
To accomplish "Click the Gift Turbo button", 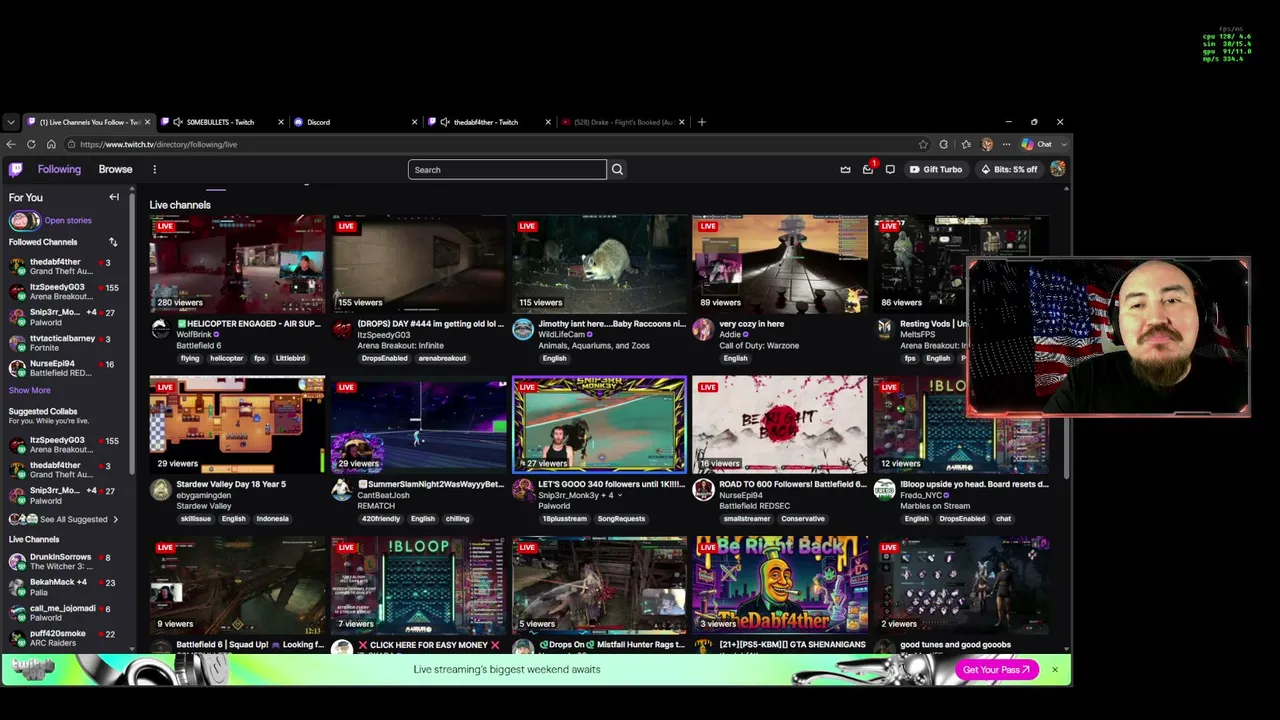I will coord(936,170).
